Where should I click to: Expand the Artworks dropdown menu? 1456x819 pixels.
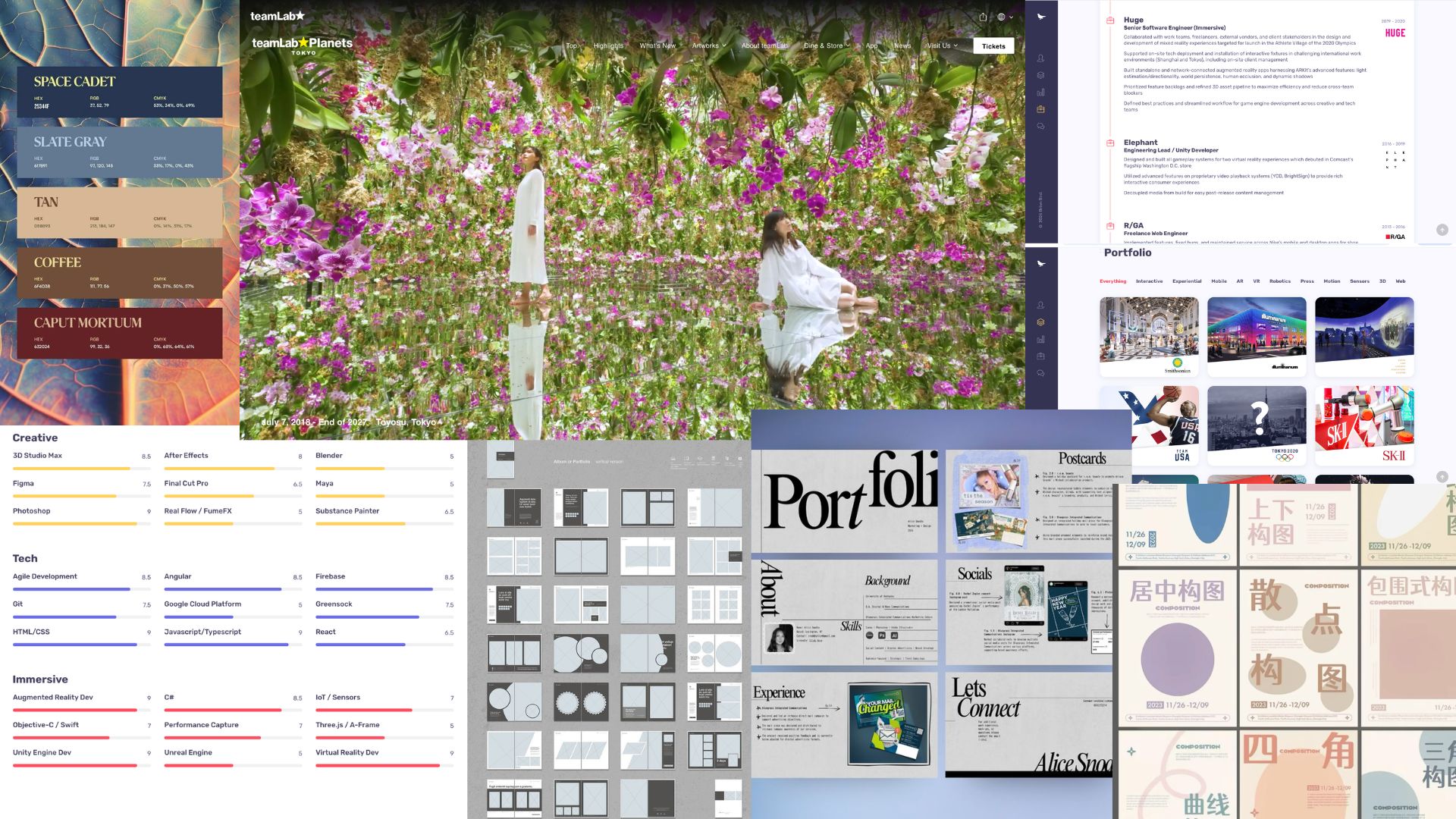click(709, 45)
